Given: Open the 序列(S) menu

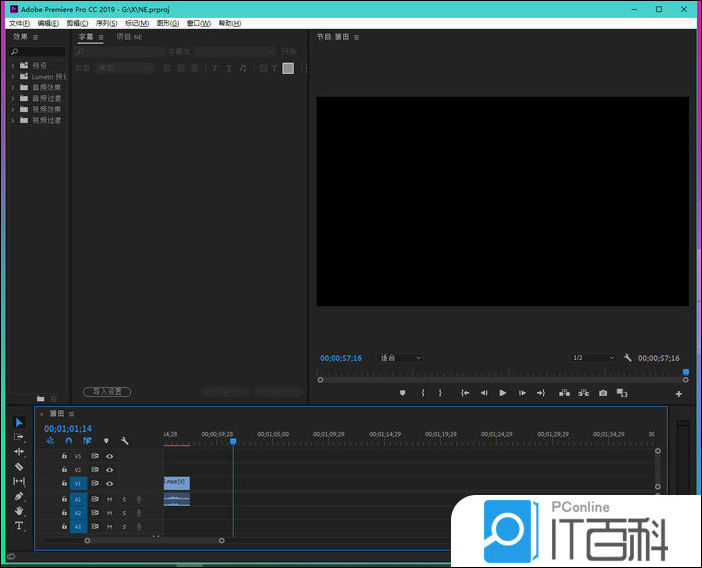Looking at the screenshot, I should point(105,23).
